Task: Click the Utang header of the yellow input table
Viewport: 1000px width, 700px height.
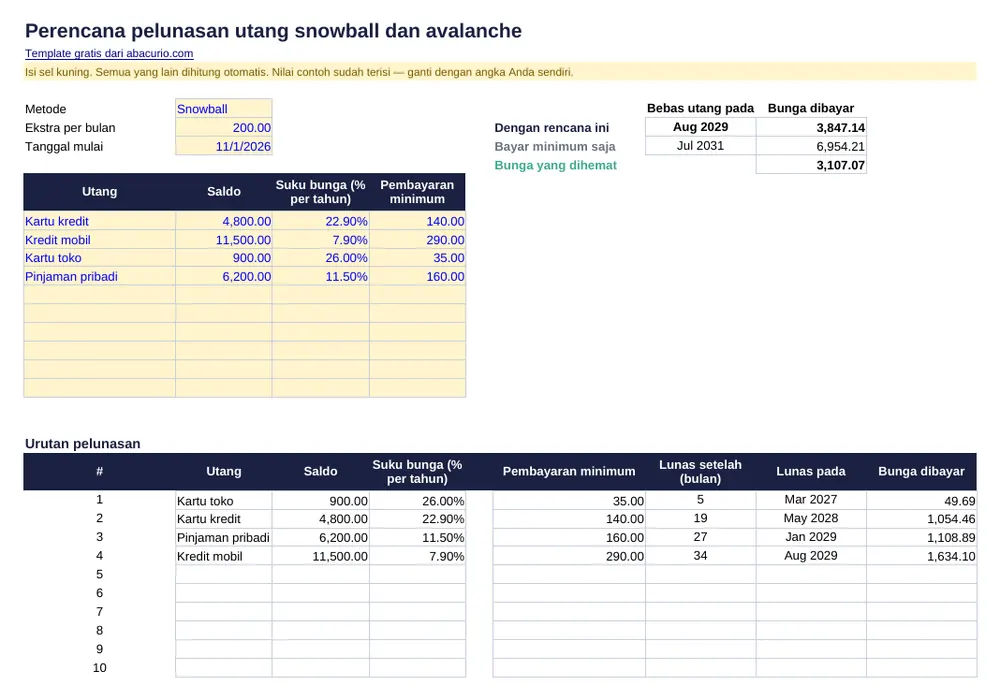Action: [99, 192]
